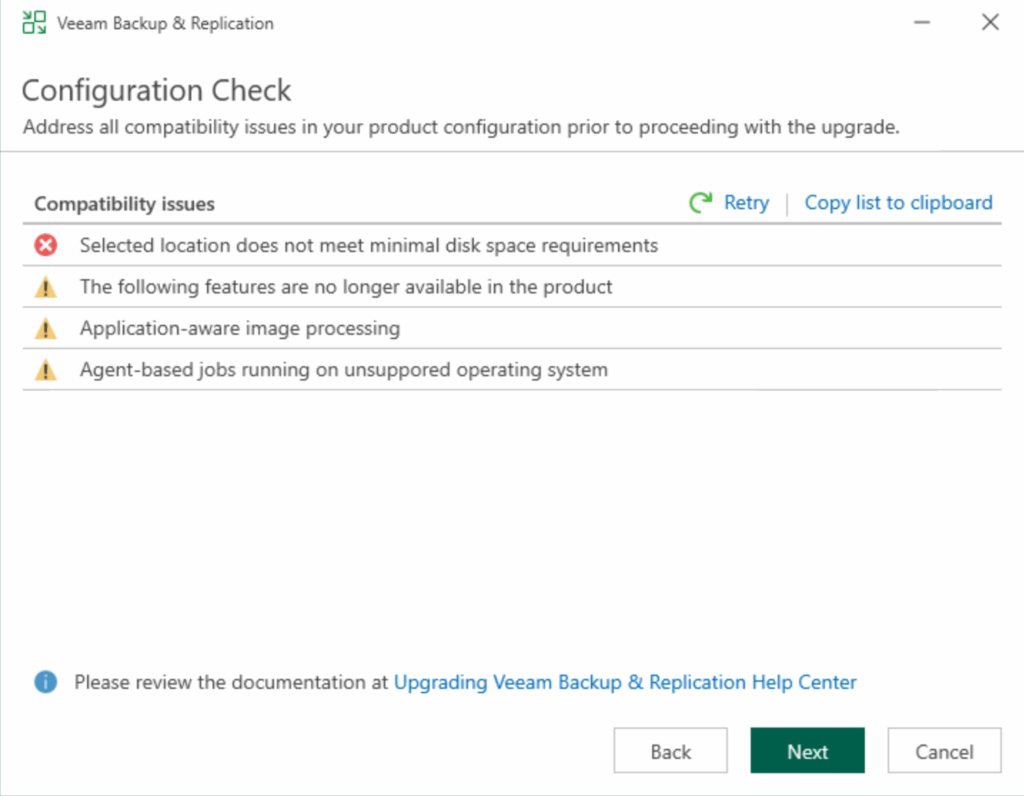
Task: Click the Veeam logo in the title bar
Action: coord(34,23)
